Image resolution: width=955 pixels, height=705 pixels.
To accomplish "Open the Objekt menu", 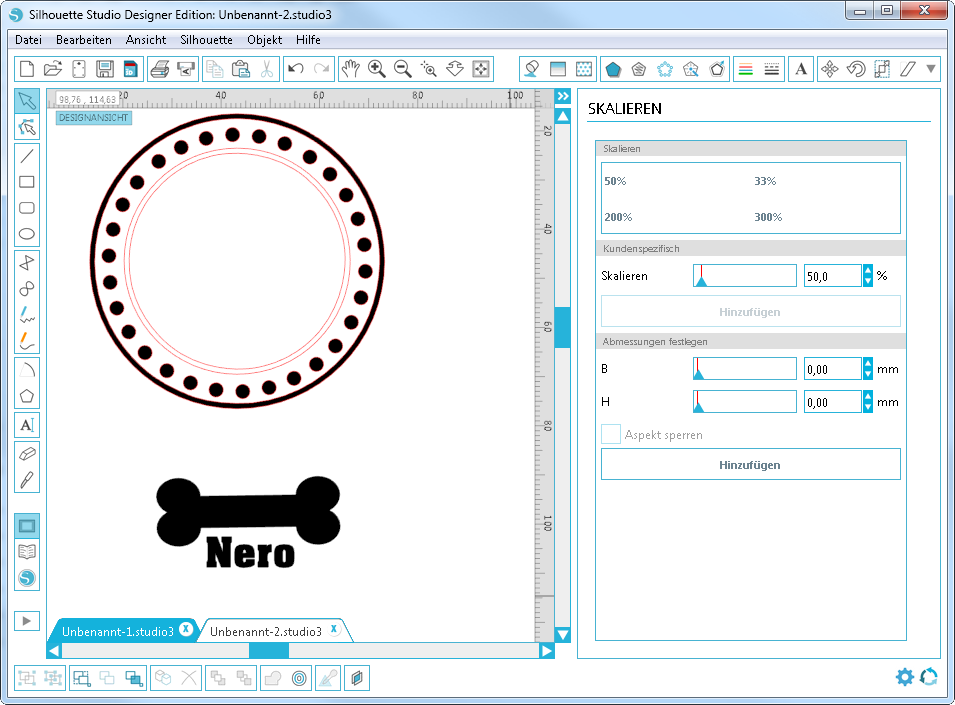I will click(x=265, y=40).
